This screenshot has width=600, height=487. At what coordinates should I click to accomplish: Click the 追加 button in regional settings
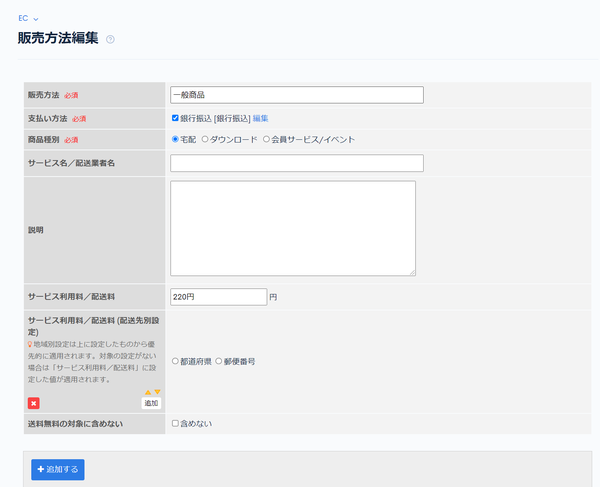coord(151,403)
